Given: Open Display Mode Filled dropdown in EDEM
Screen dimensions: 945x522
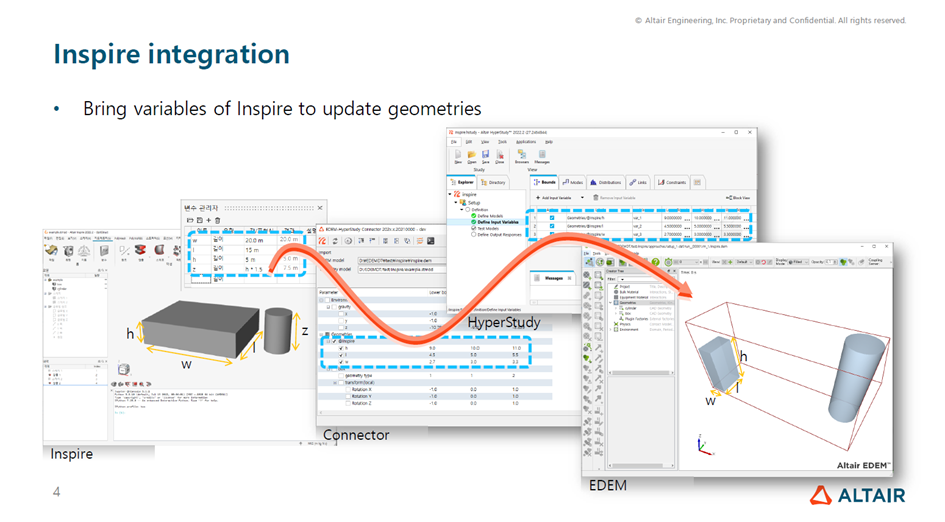Looking at the screenshot, I should pos(799,262).
